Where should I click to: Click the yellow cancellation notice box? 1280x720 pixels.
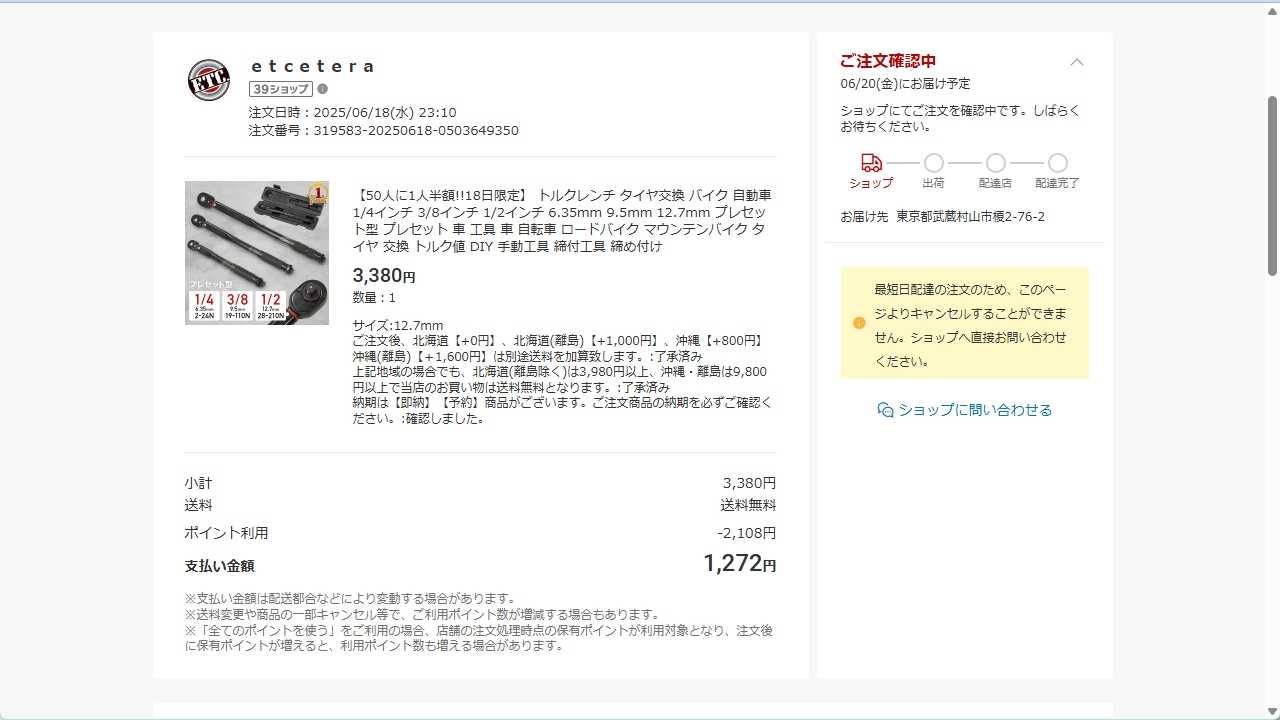click(x=965, y=323)
